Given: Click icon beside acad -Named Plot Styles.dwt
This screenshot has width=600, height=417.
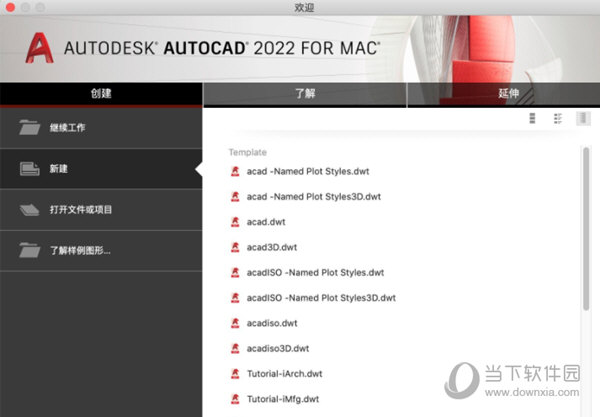Looking at the screenshot, I should (235, 171).
